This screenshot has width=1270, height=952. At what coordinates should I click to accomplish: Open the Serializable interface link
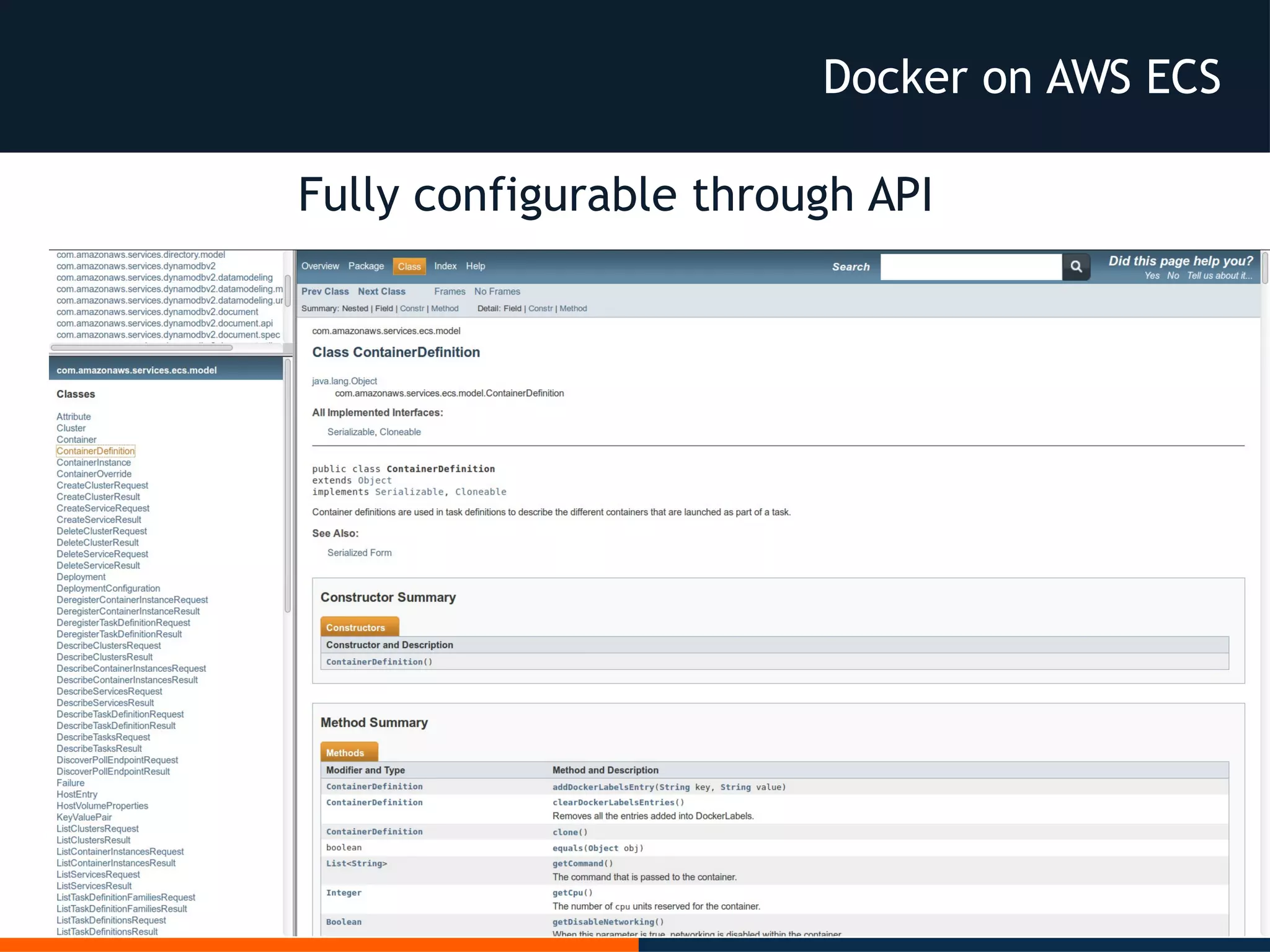(x=351, y=432)
